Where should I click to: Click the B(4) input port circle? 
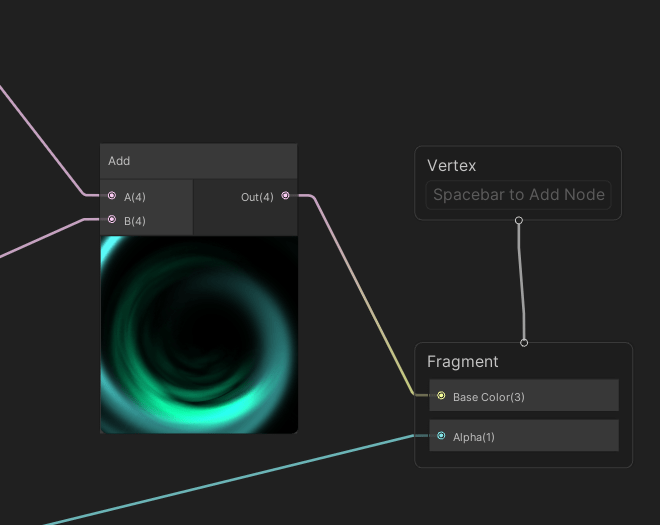tap(112, 219)
